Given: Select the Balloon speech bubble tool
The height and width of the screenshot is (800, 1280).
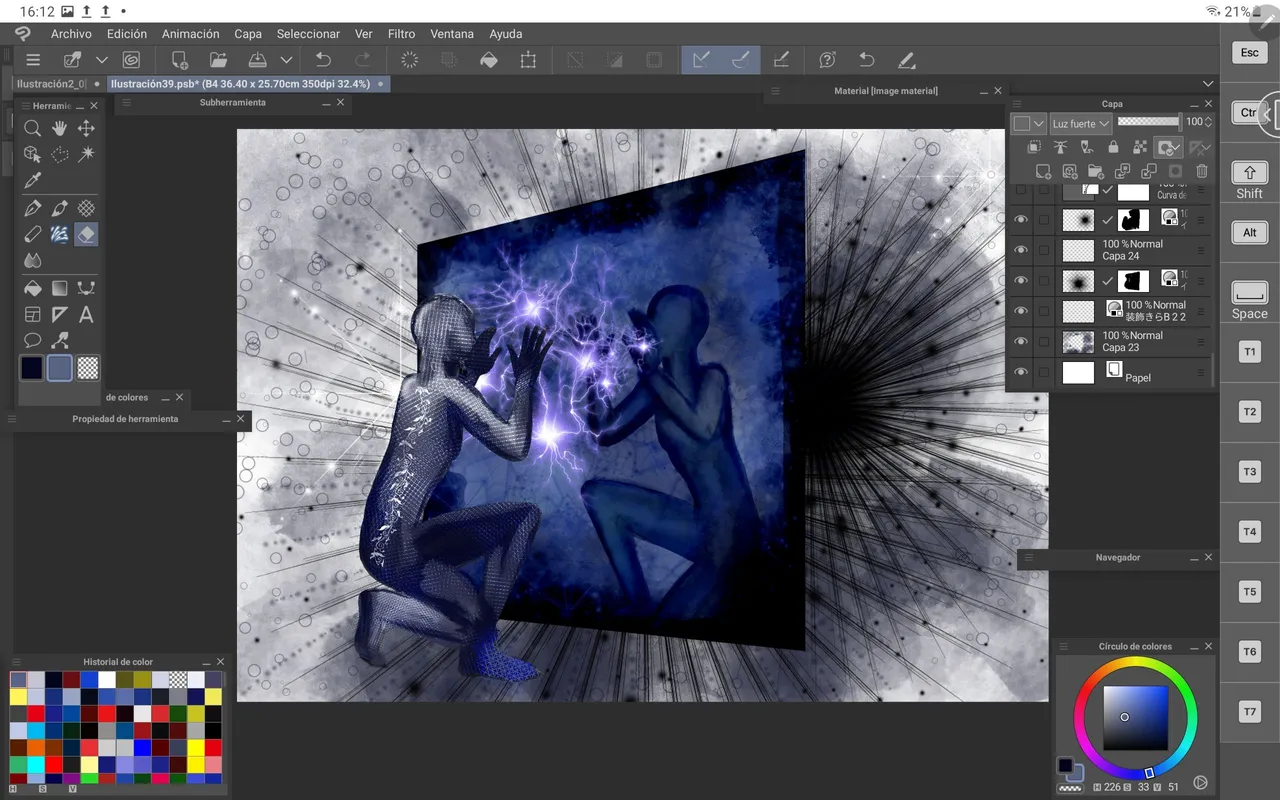Looking at the screenshot, I should [x=33, y=341].
